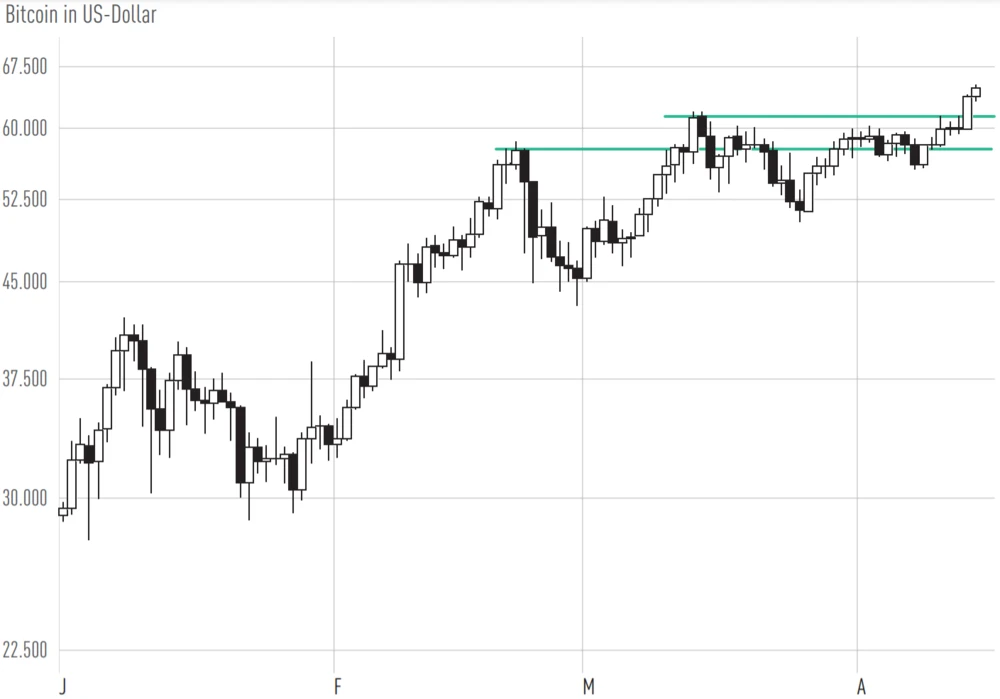The image size is (1000, 699).
Task: Click the upper green resistance line
Action: pyautogui.click(x=830, y=116)
